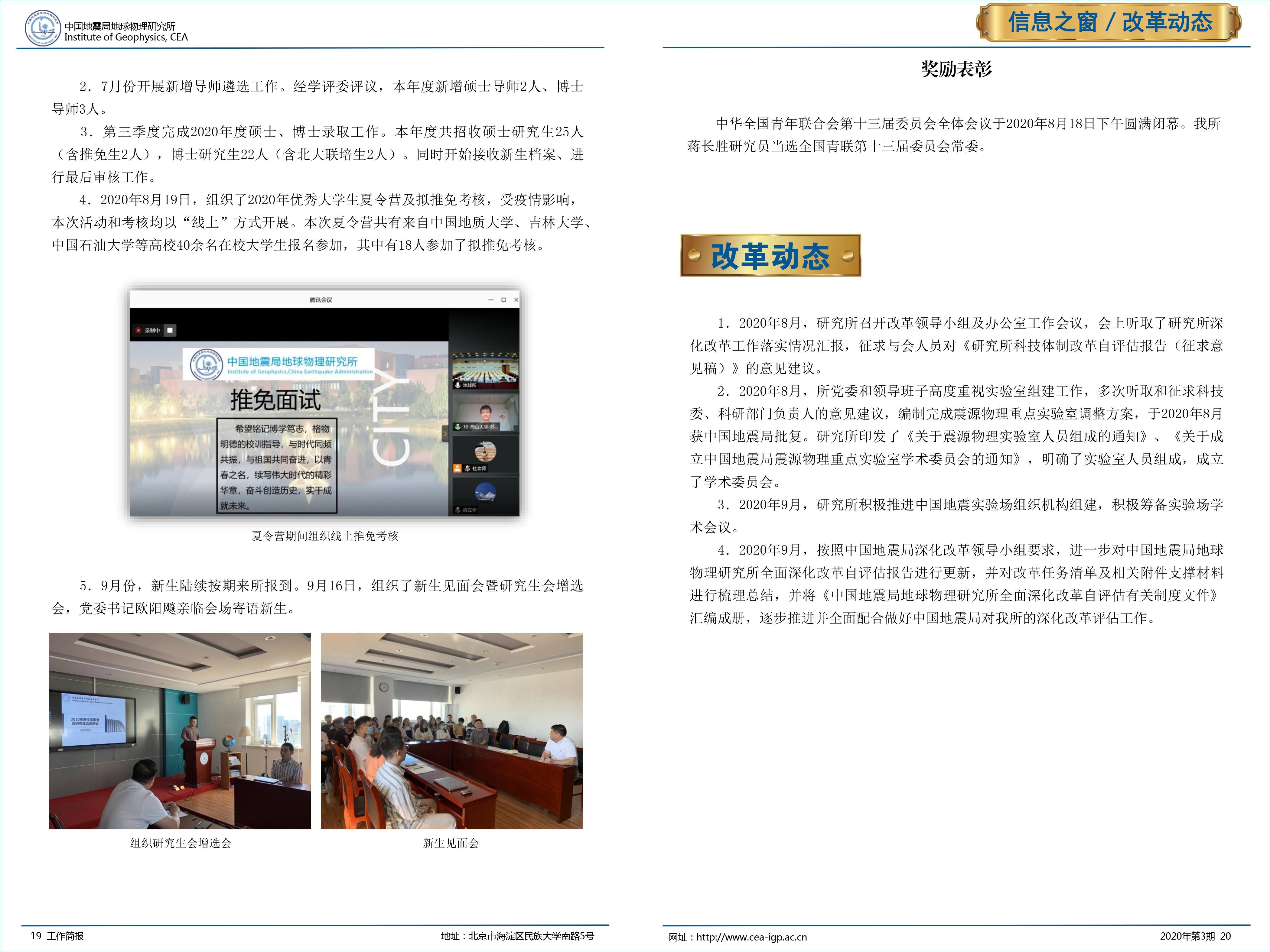This screenshot has width=1270, height=952.
Task: Click caption 组织研究生会增选会
Action: click(180, 843)
